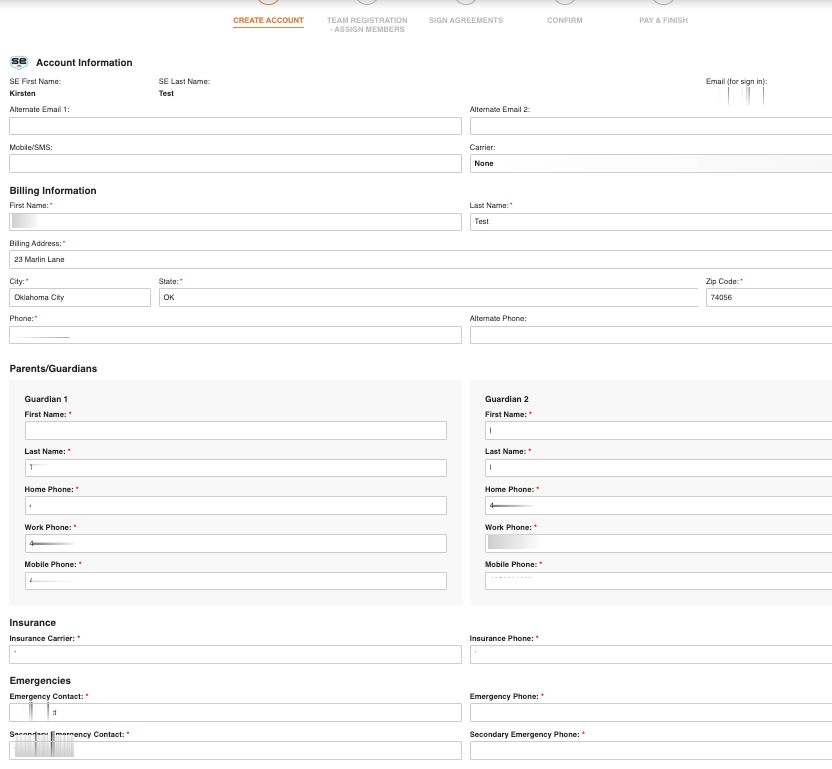Screen dimensions: 832x769
Task: Select the Billing Address field
Action: 420,259
